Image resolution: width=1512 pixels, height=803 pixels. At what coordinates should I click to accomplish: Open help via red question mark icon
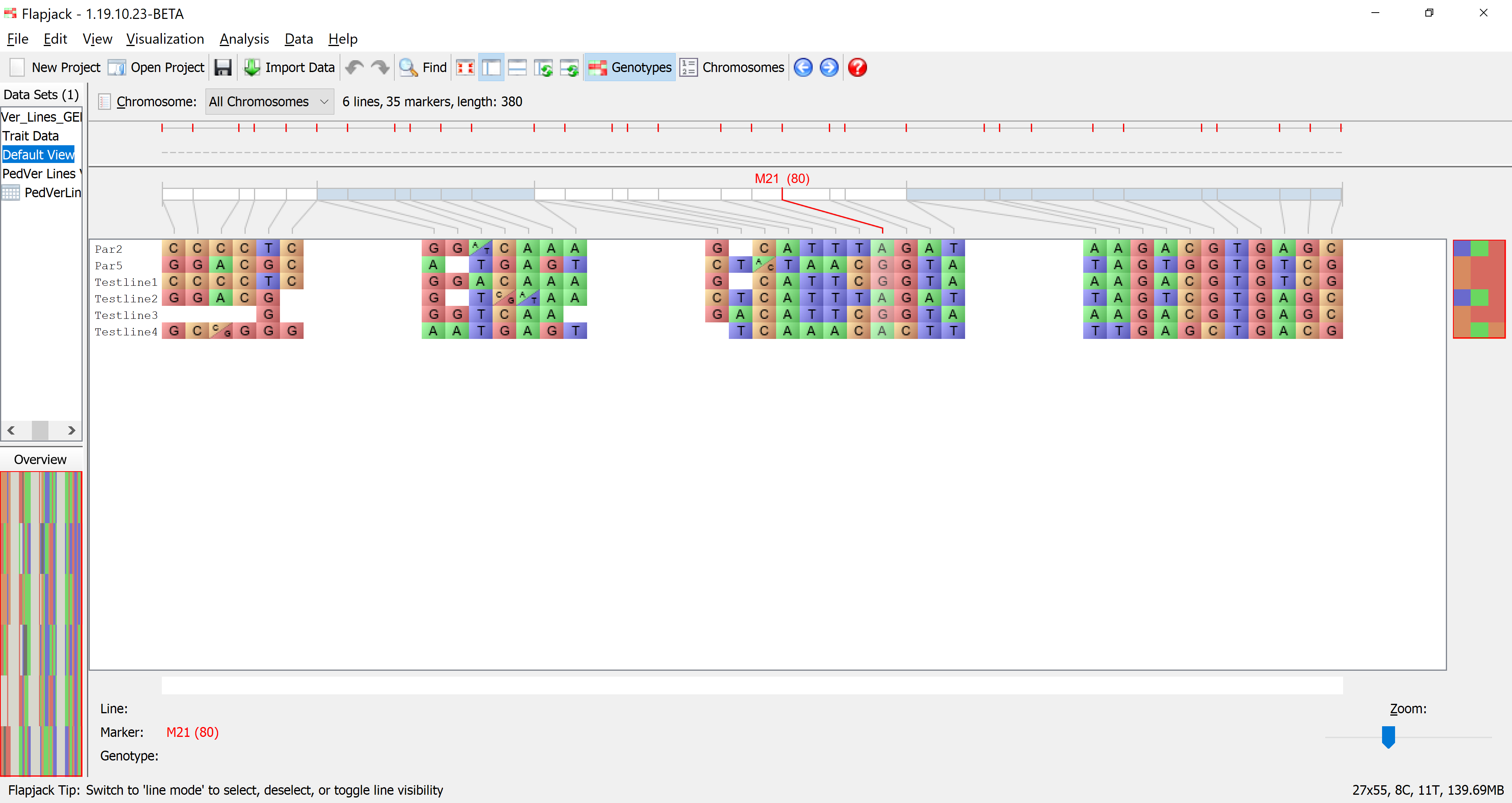tap(858, 67)
